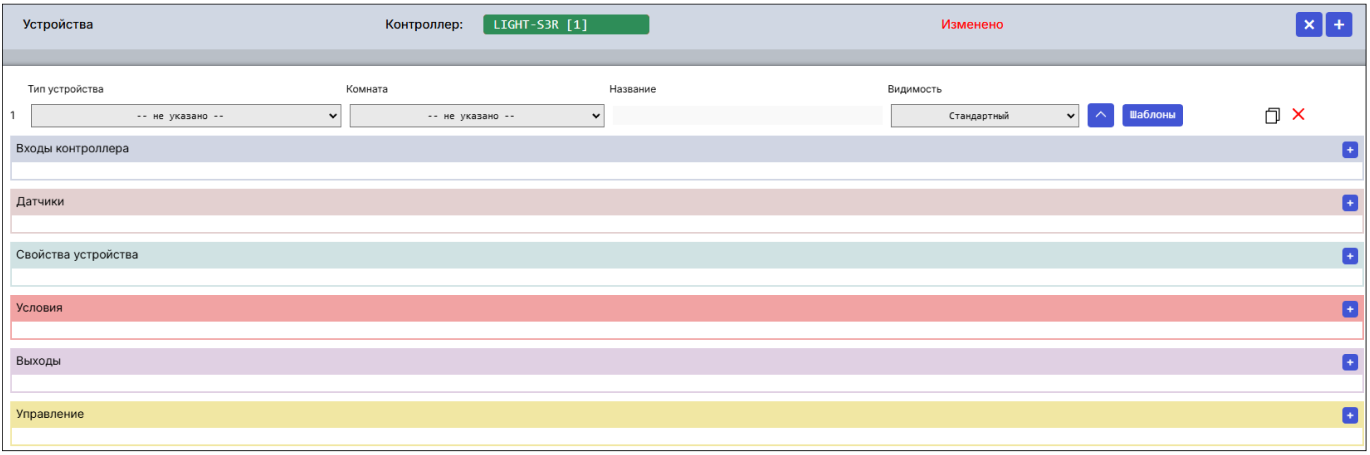Add an output in Выходы section

coord(1349,362)
